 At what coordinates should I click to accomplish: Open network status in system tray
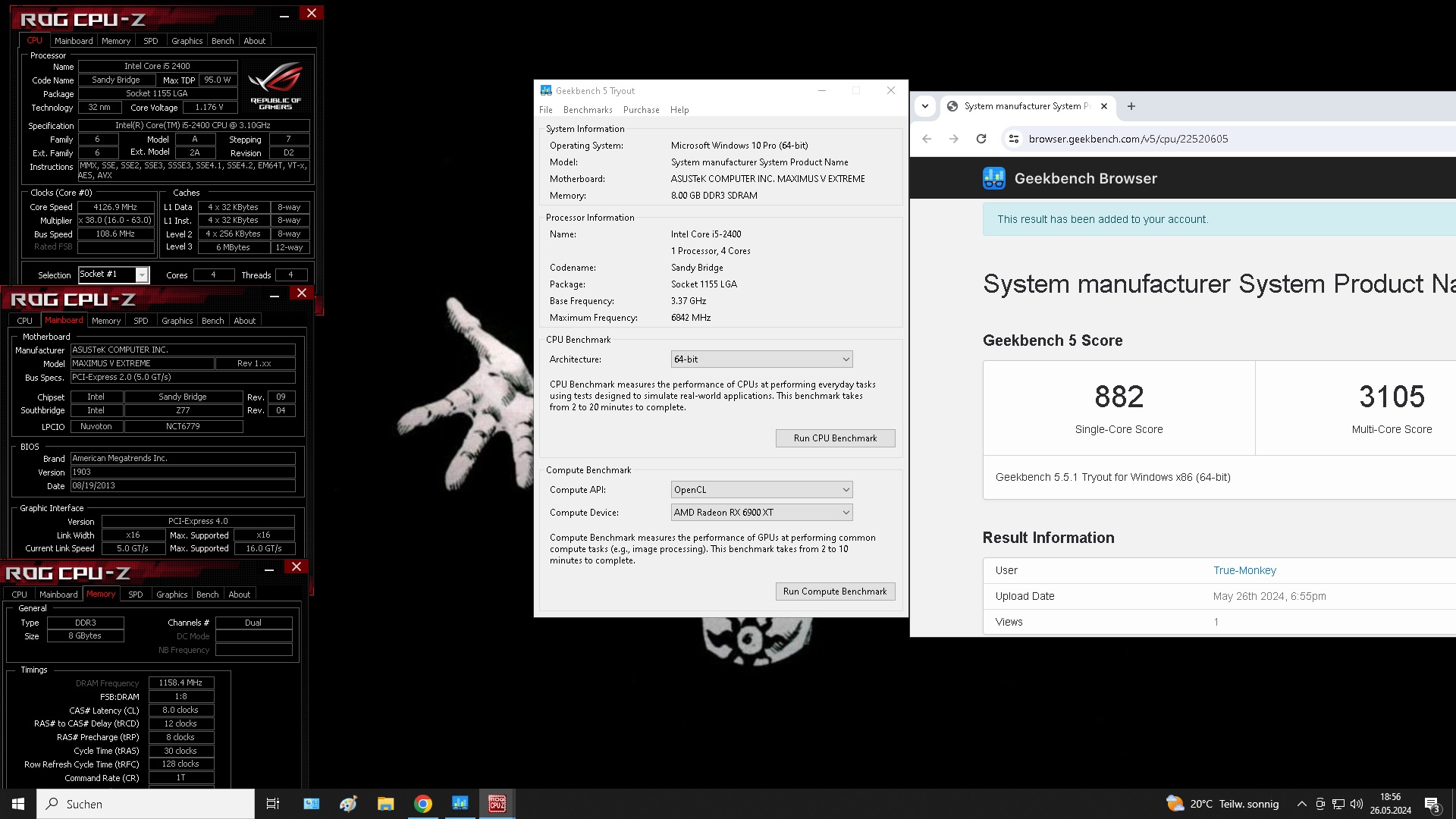point(1338,804)
